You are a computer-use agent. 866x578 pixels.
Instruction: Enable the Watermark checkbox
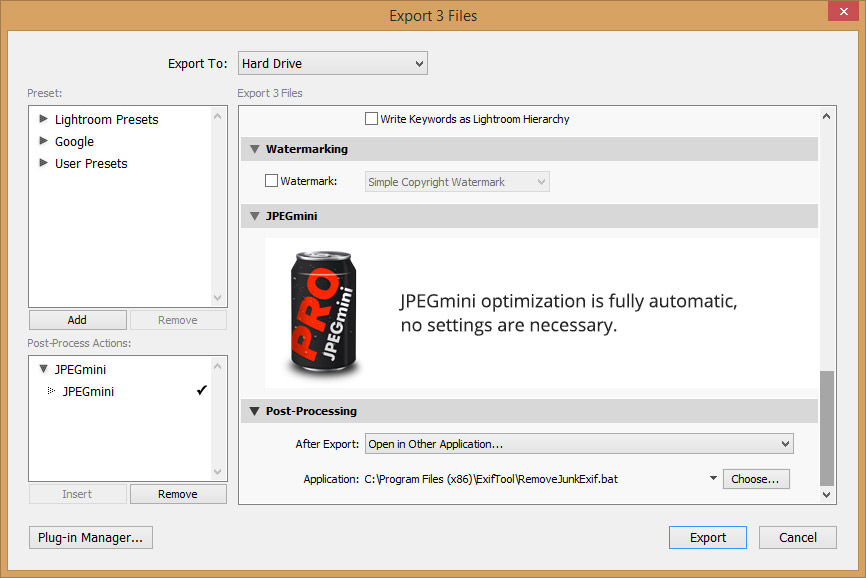tap(271, 180)
